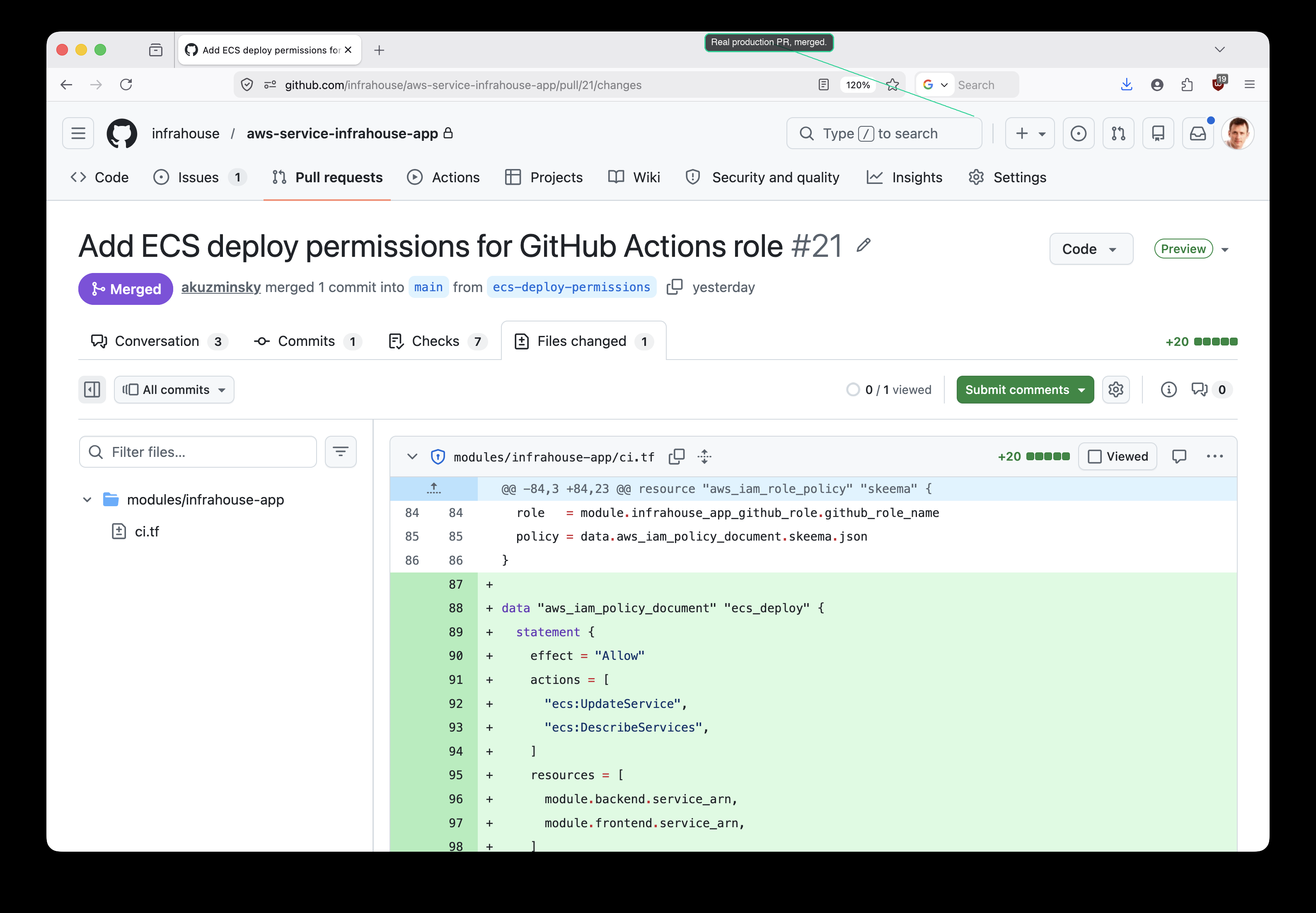Go to the infrahouse organization link

(185, 133)
